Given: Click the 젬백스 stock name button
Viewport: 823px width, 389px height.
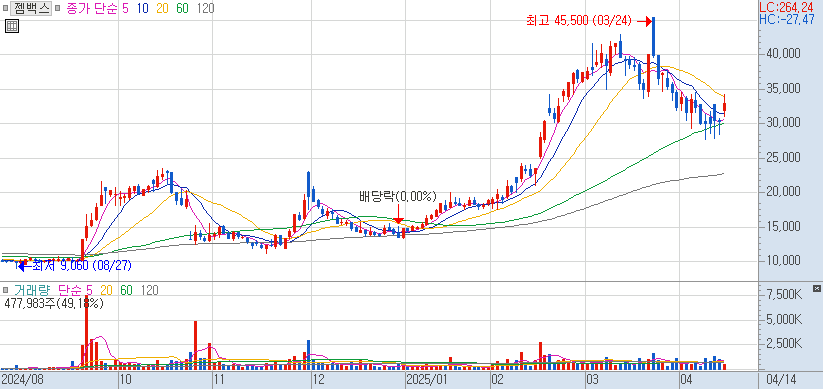Looking at the screenshot, I should pyautogui.click(x=30, y=8).
